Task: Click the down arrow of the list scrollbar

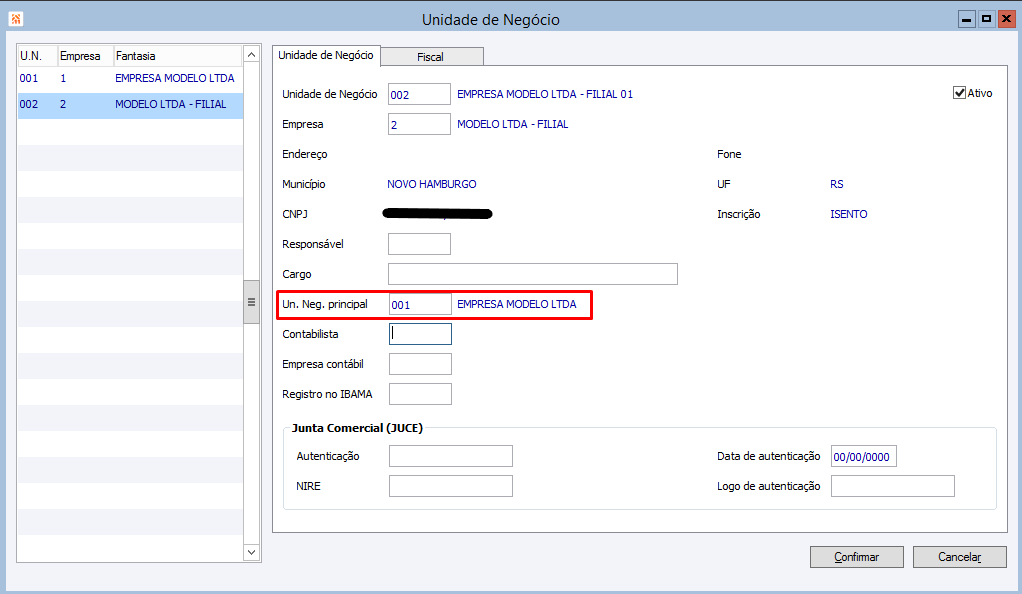Action: click(252, 552)
